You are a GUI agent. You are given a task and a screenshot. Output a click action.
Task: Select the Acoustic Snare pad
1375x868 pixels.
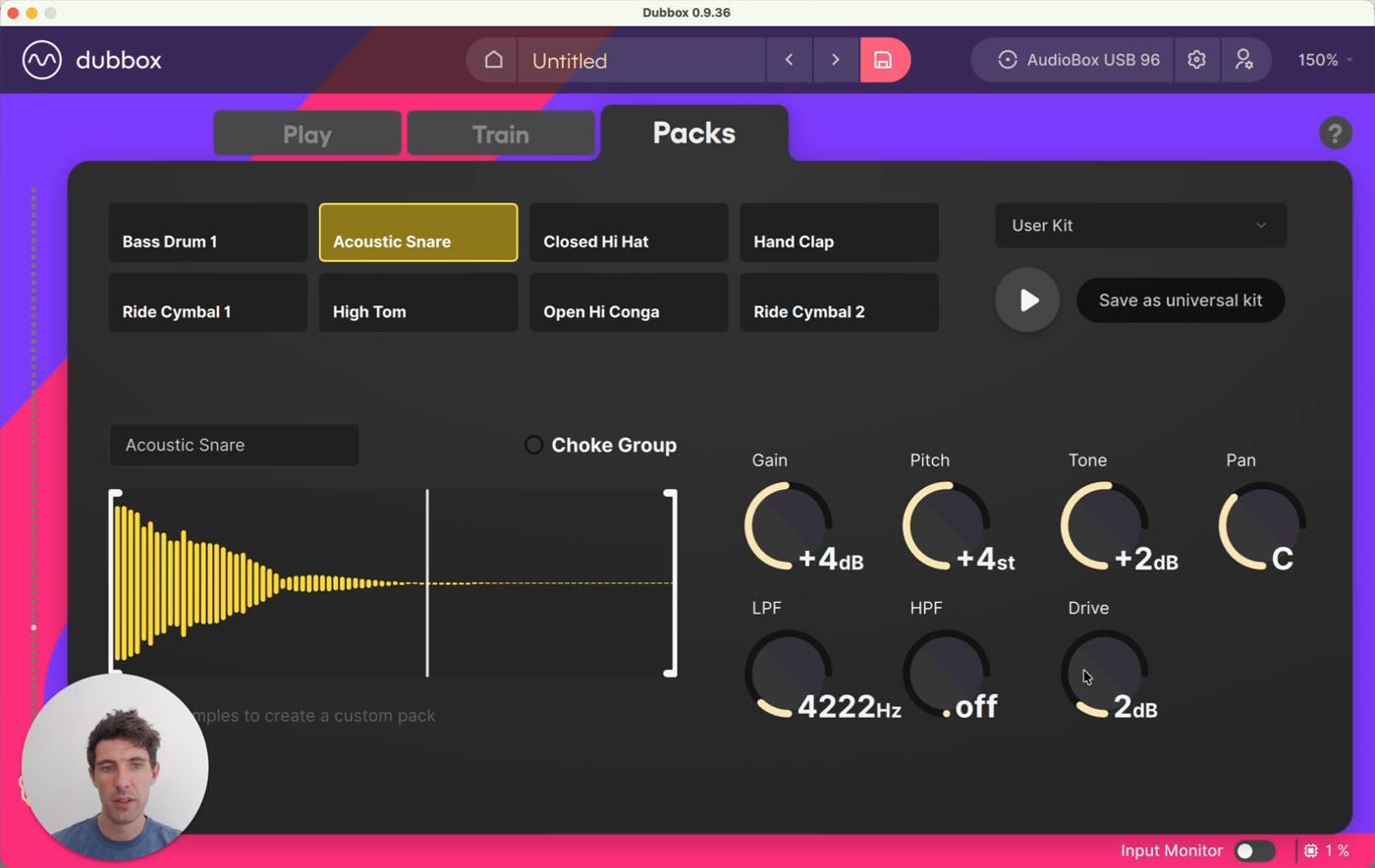[x=418, y=233]
